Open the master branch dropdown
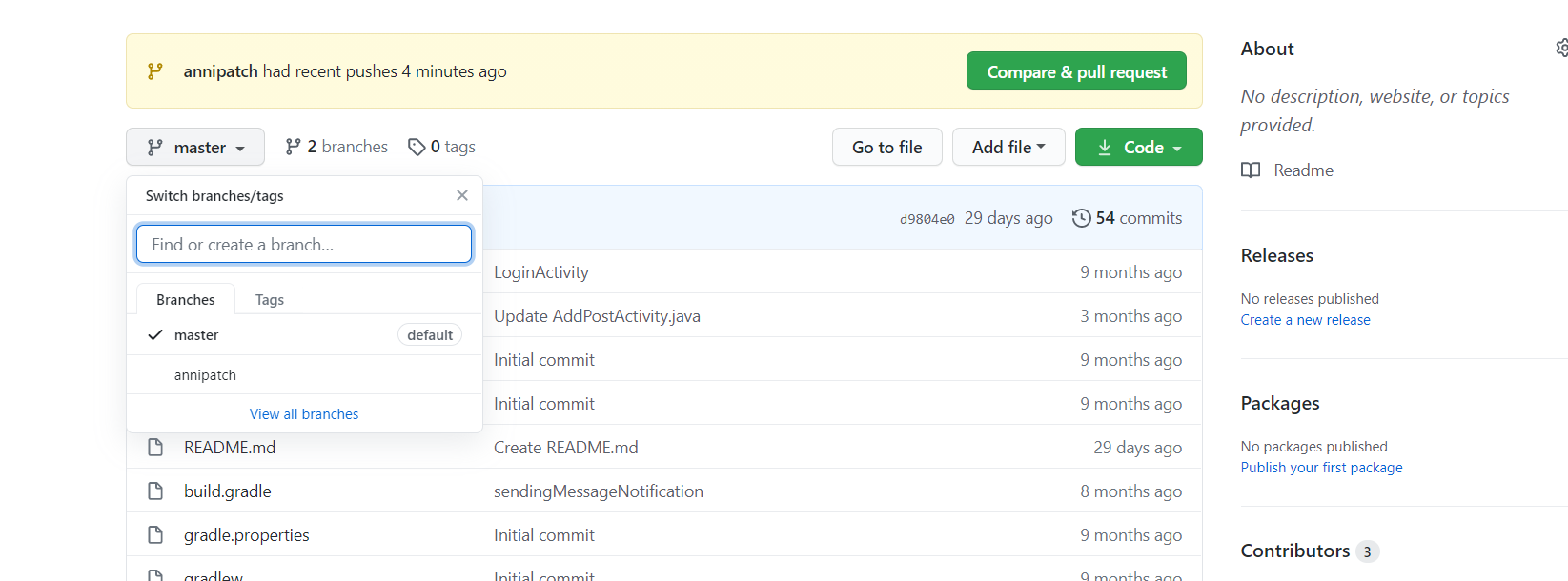This screenshot has height=581, width=1568. (x=195, y=148)
